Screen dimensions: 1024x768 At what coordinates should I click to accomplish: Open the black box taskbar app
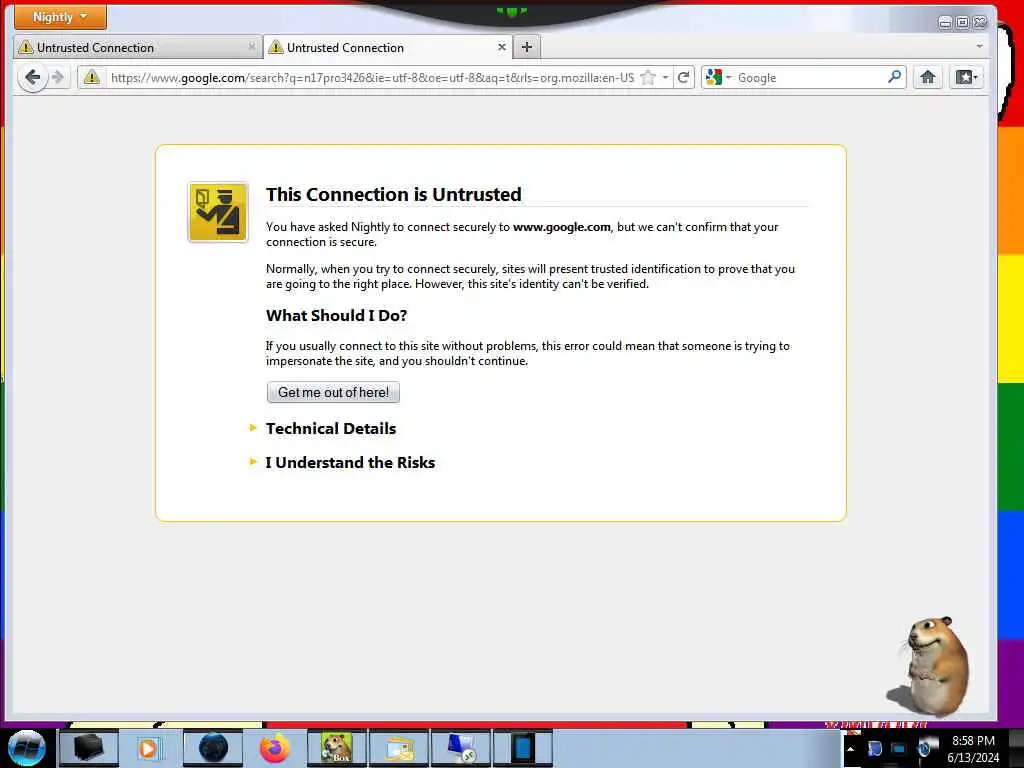pos(89,748)
